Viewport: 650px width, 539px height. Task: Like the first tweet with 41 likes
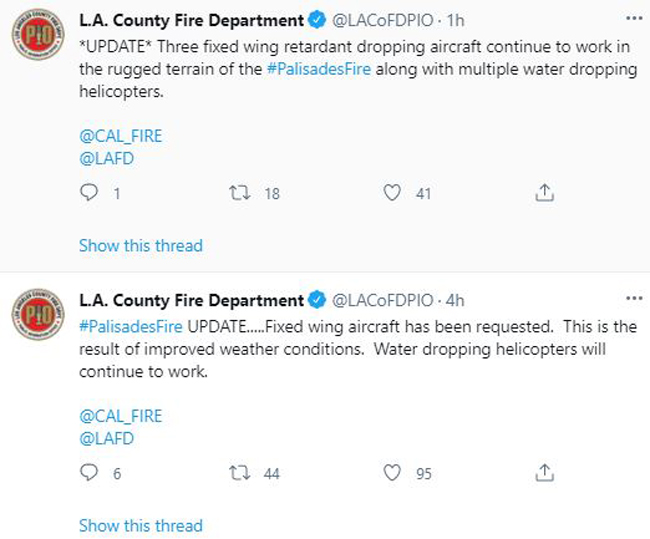(x=392, y=193)
